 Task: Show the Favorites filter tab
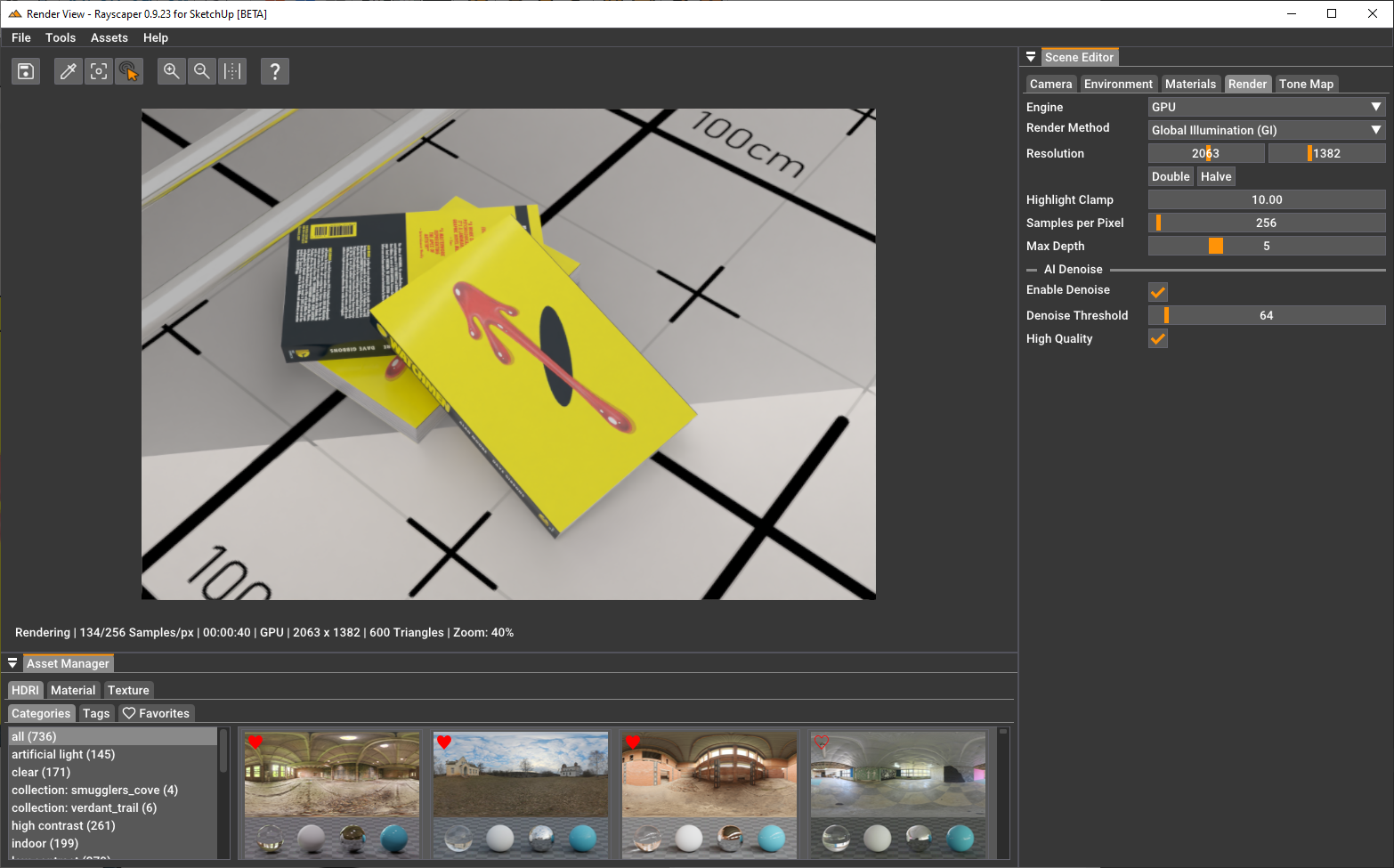pos(156,713)
